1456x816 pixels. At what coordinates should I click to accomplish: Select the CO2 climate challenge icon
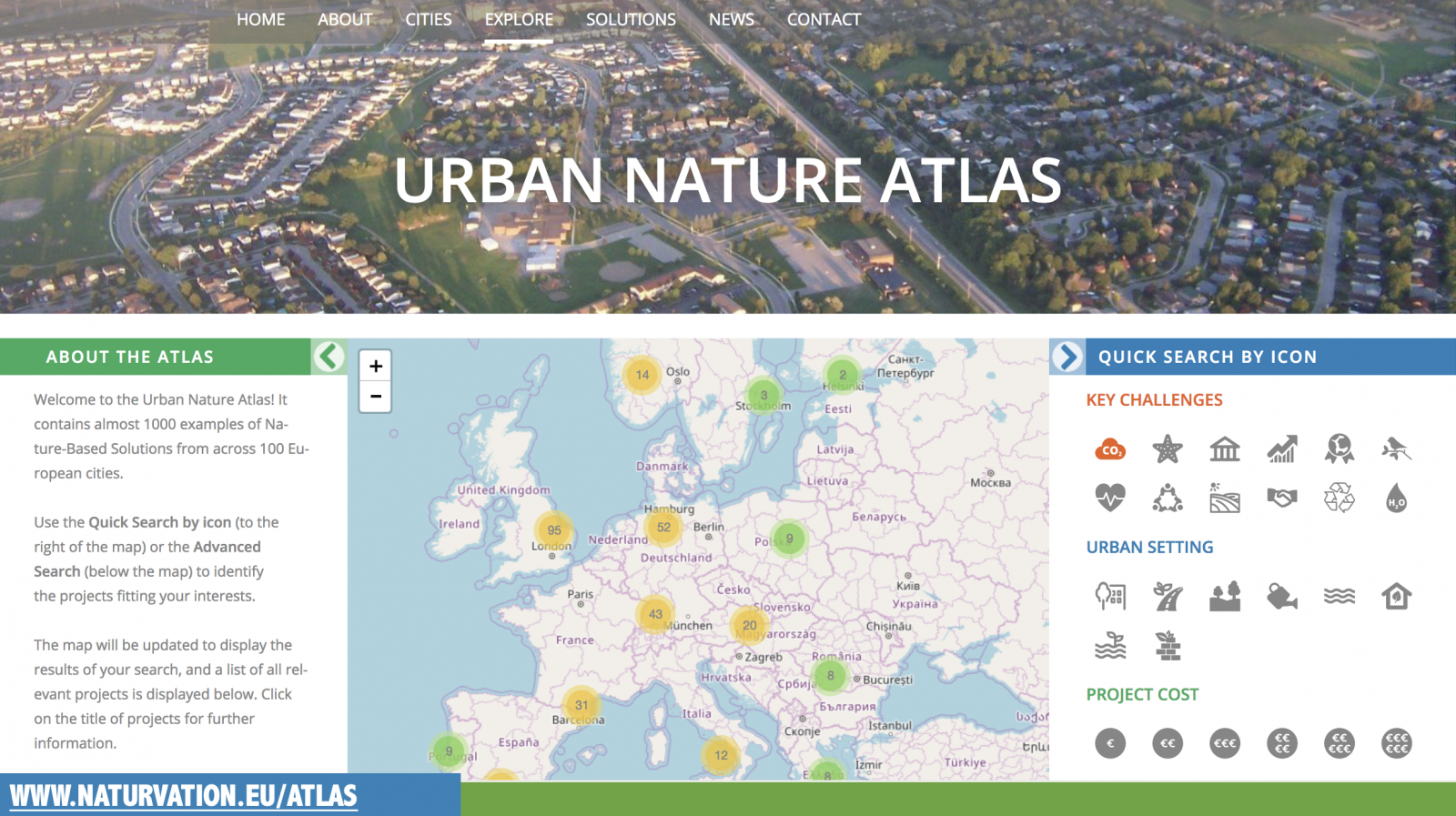[1110, 448]
